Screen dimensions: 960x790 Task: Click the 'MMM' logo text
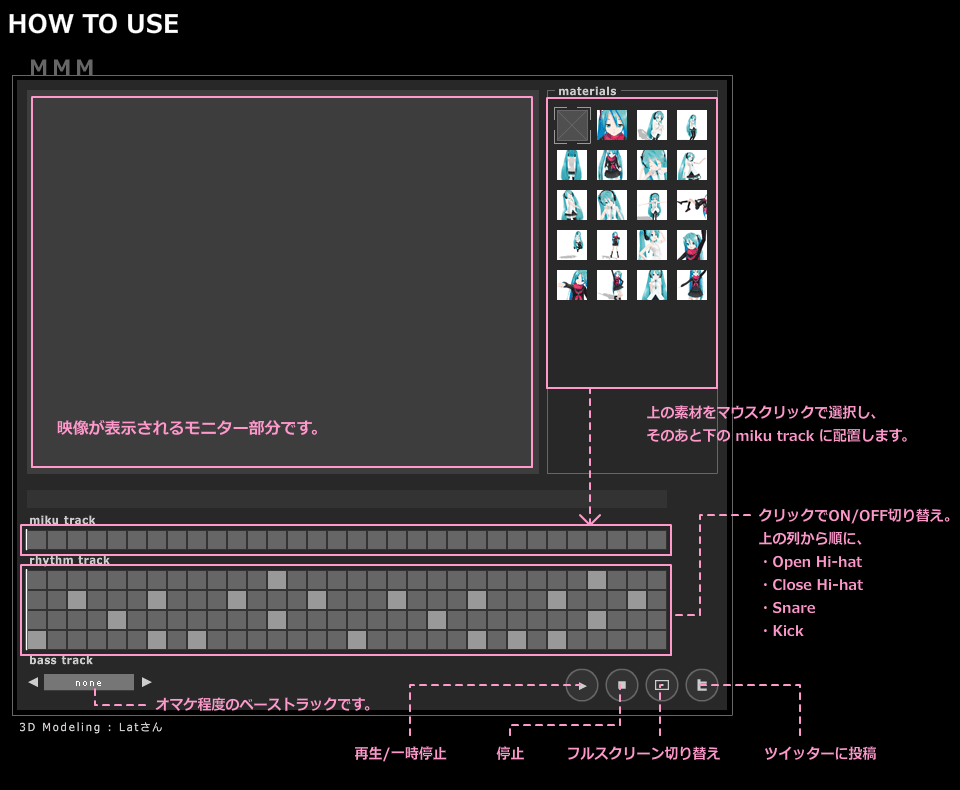62,67
